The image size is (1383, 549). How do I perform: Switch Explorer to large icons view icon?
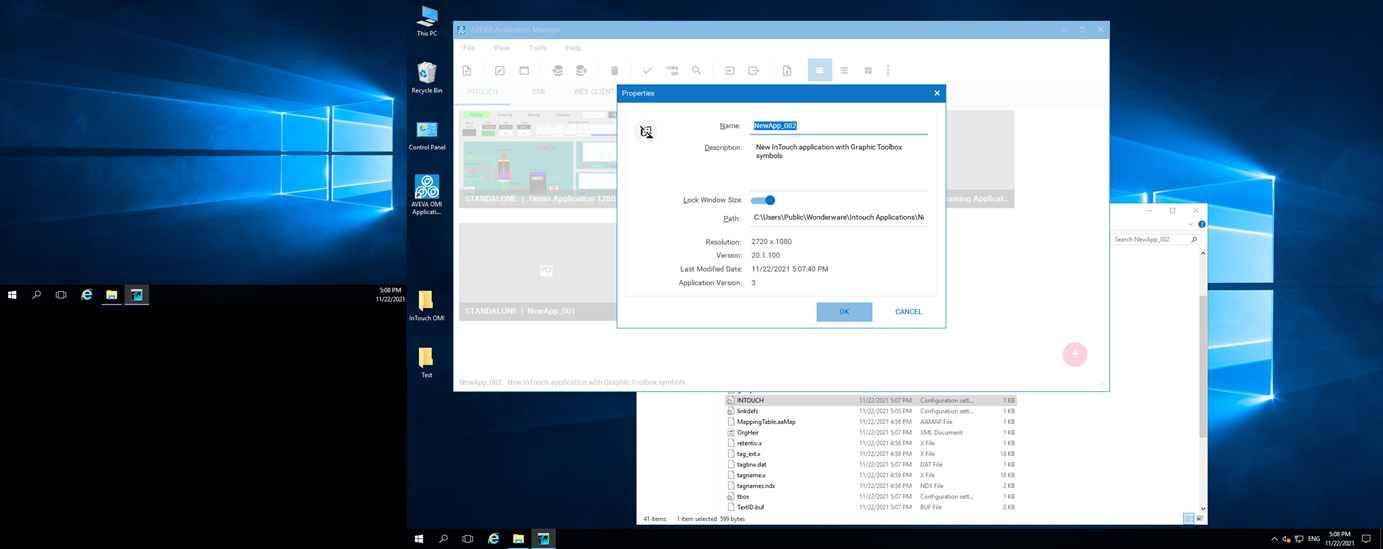1199,518
